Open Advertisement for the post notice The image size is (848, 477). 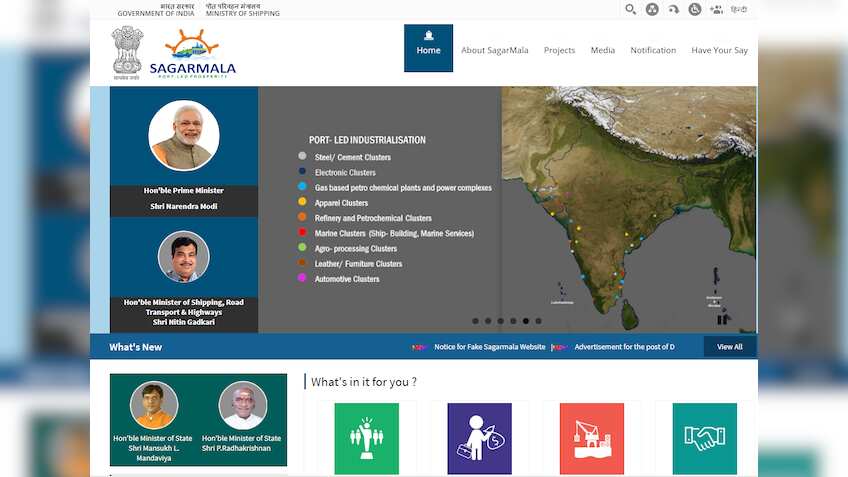pyautogui.click(x=625, y=347)
